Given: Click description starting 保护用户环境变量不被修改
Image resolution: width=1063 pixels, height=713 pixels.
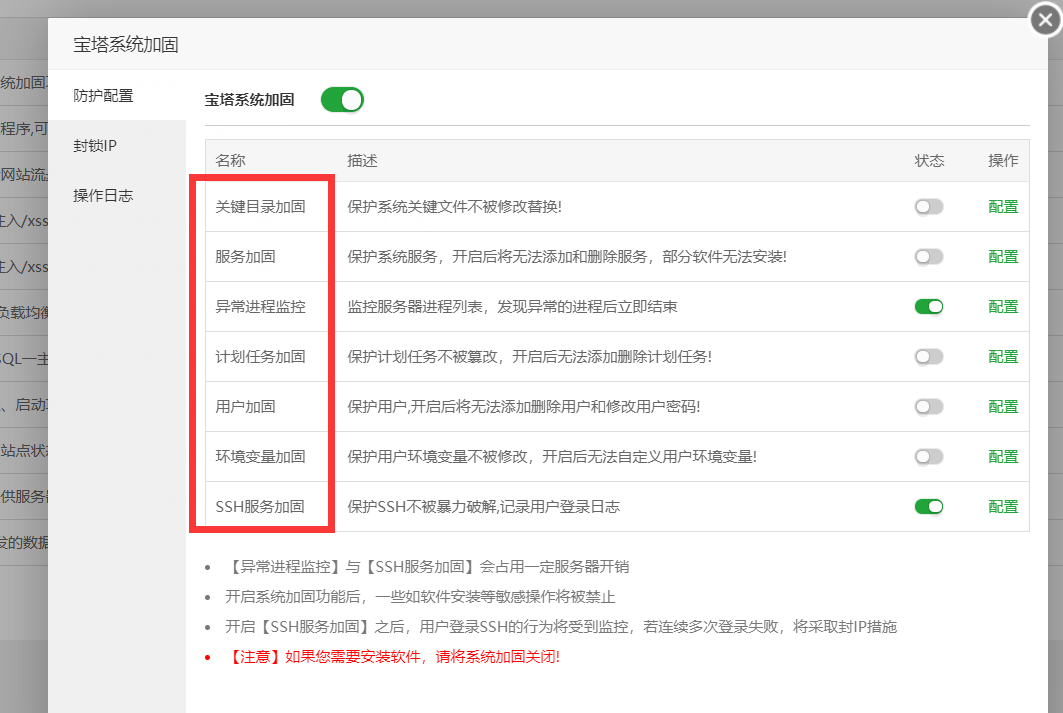Looking at the screenshot, I should 552,457.
